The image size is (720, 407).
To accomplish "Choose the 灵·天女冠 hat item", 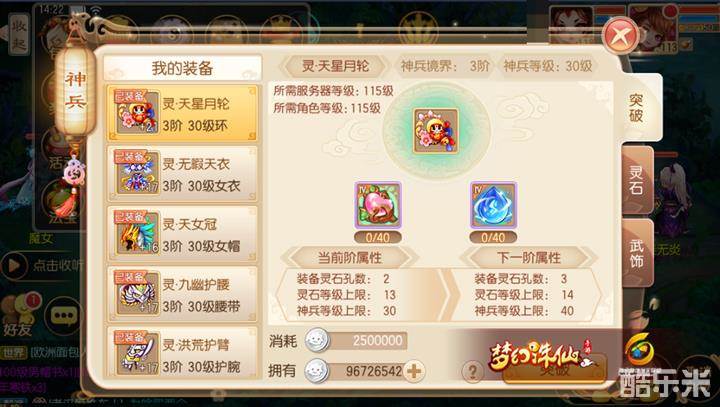I will coord(182,234).
